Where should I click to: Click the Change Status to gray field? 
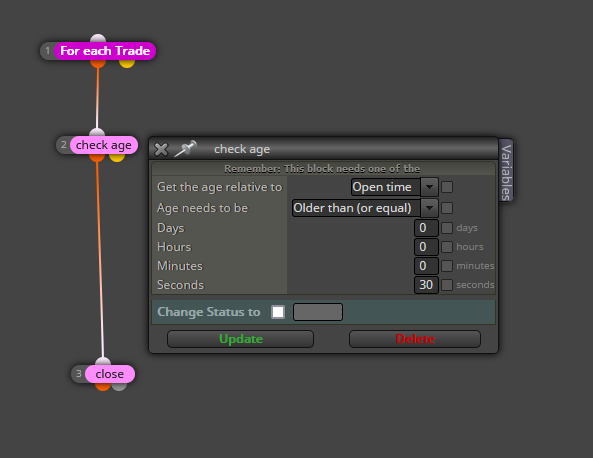(x=318, y=312)
